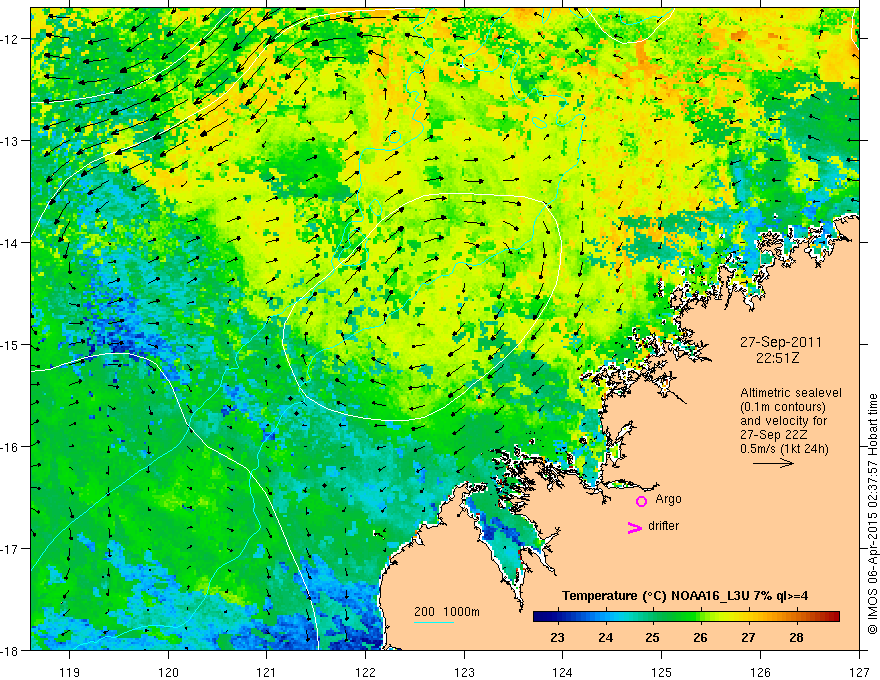Click the '(0.1m contours)' caption line
Image resolution: width=880 pixels, height=680 pixels.
point(783,407)
